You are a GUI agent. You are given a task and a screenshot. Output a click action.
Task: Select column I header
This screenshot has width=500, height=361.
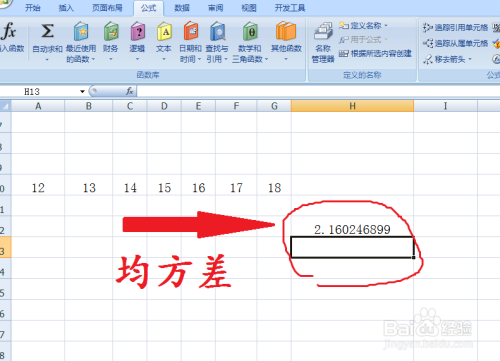tap(445, 106)
